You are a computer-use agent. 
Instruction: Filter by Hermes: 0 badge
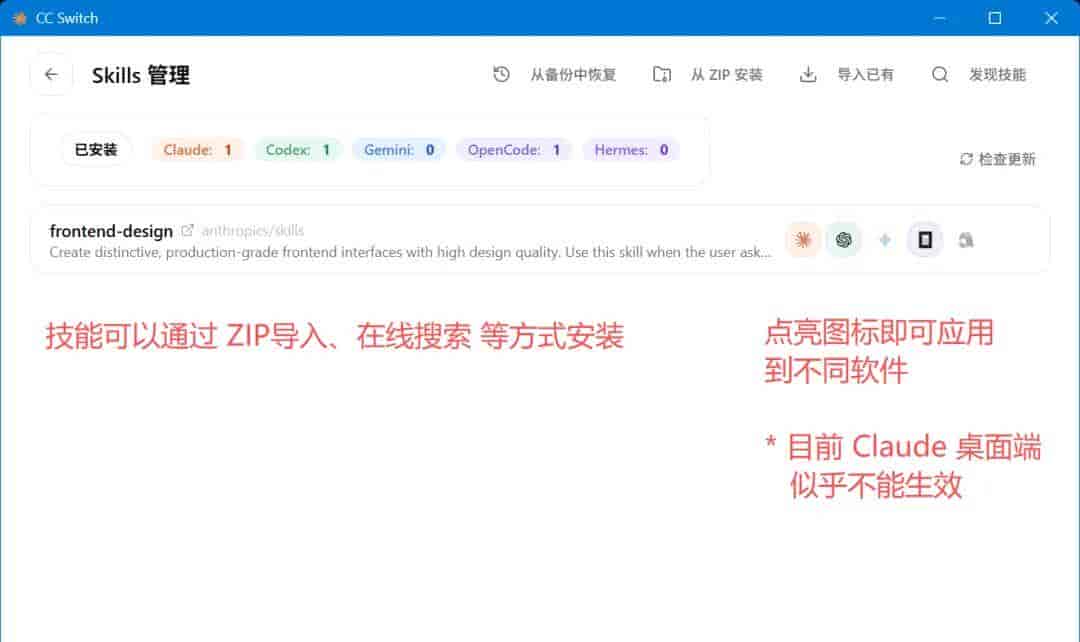pyautogui.click(x=632, y=149)
